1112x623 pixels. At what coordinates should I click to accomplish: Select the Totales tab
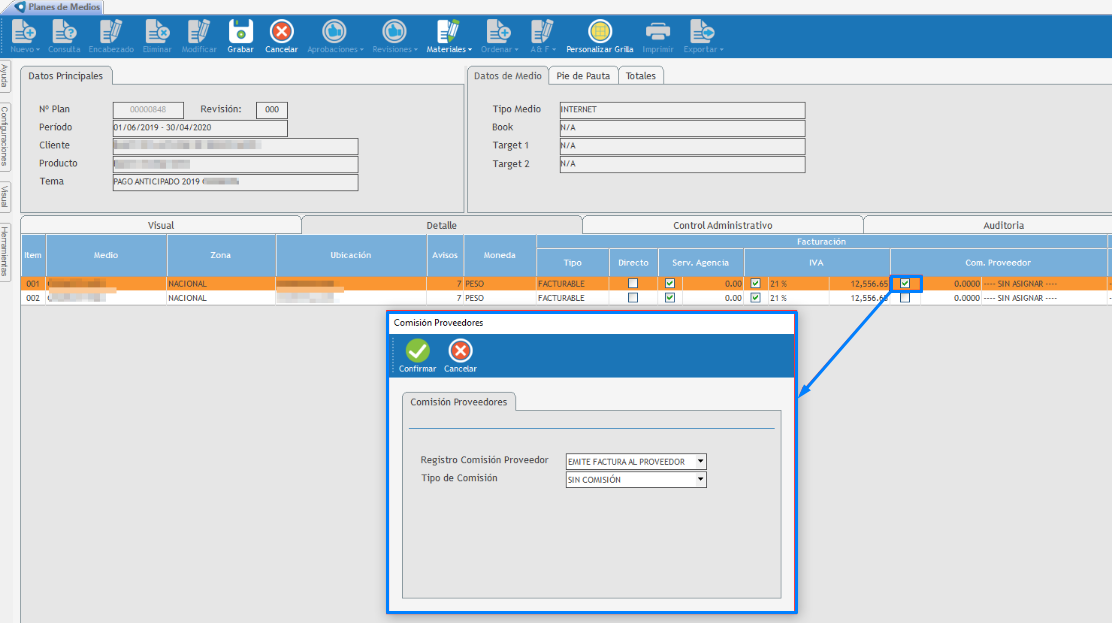click(641, 76)
